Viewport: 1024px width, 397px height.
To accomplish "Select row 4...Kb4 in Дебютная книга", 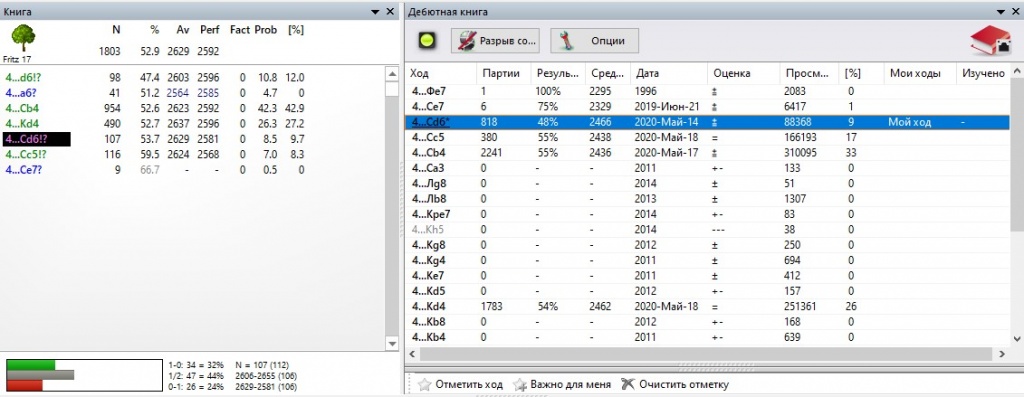I will 707,337.
